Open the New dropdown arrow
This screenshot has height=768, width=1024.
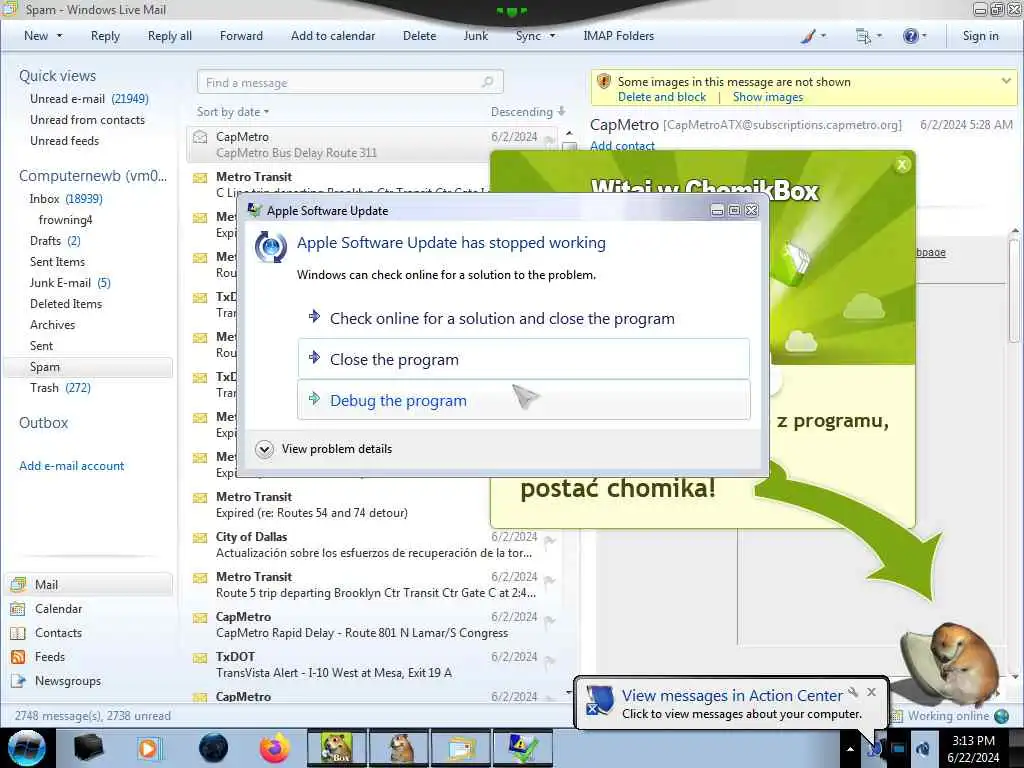[x=59, y=36]
